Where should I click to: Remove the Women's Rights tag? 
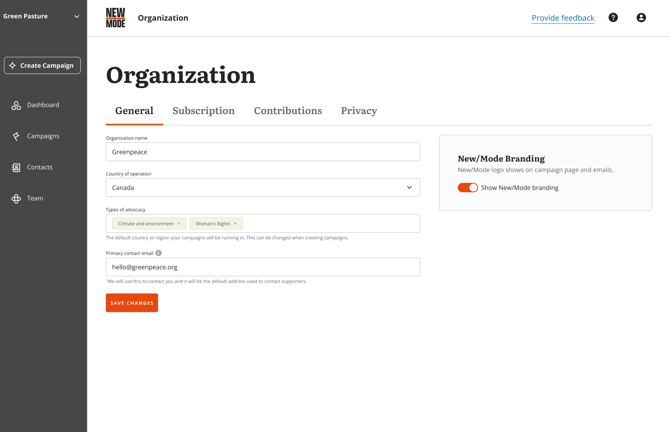coord(236,224)
